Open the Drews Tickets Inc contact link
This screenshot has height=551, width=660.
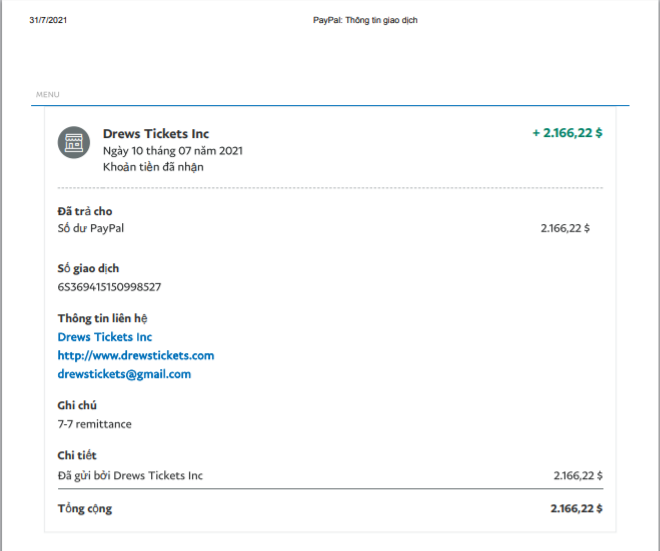(105, 337)
